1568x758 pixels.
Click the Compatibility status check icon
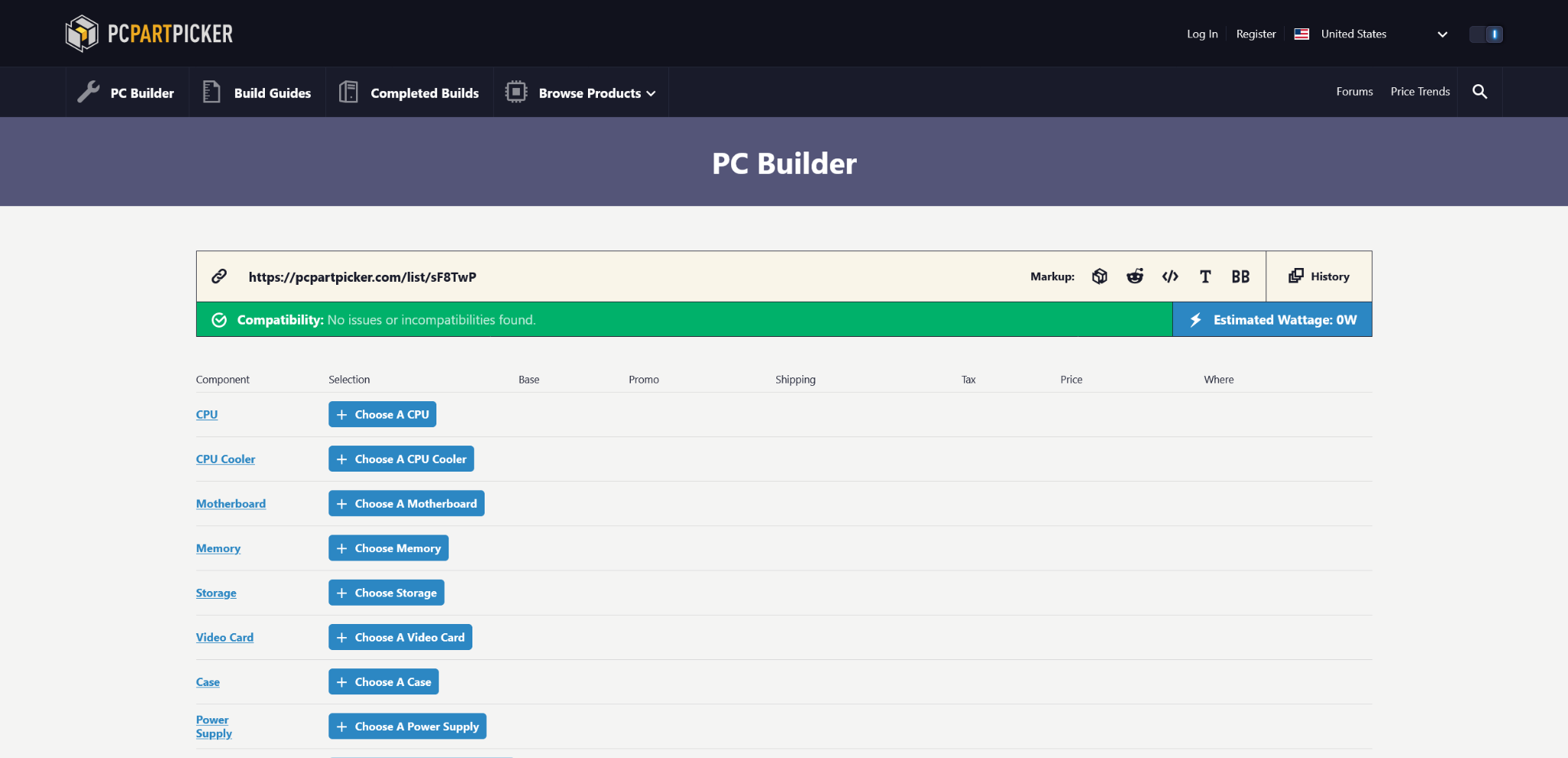pyautogui.click(x=219, y=320)
